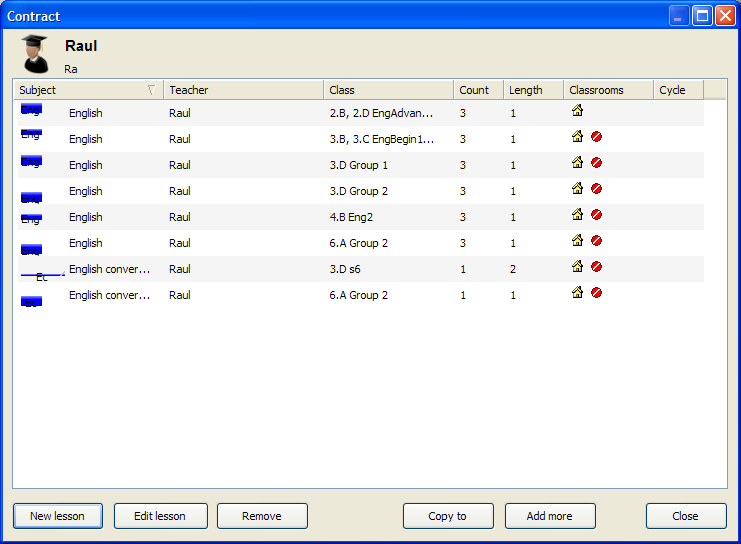This screenshot has height=544, width=741.
Task: Click house classroom icon in 4.B Eng2 row
Action: pos(577,215)
